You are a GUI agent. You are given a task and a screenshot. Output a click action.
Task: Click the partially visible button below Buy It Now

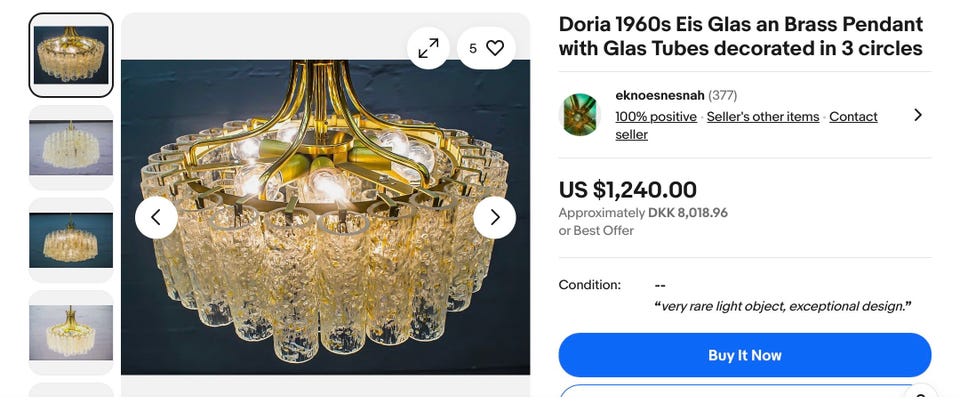tap(744, 398)
